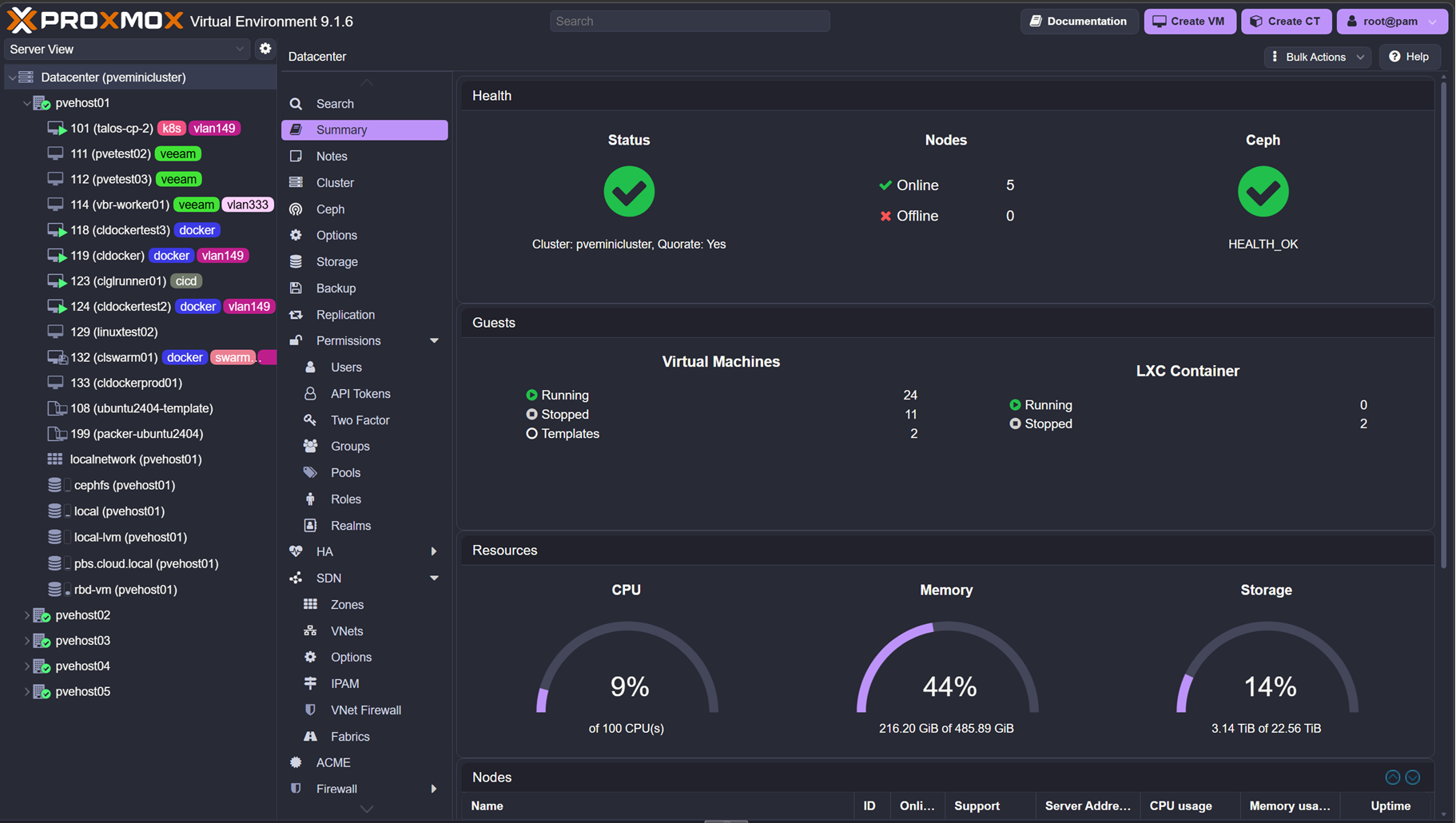Open the Bulk Actions dropdown
Viewport: 1456px width, 823px height.
point(1317,57)
